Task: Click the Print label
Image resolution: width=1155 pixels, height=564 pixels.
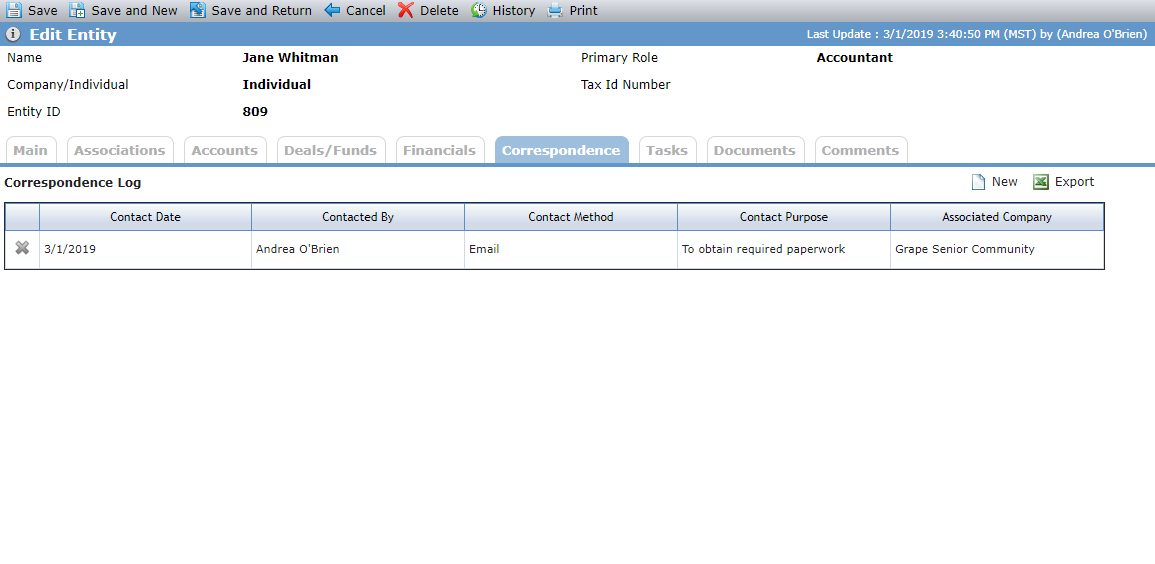Action: click(x=583, y=11)
